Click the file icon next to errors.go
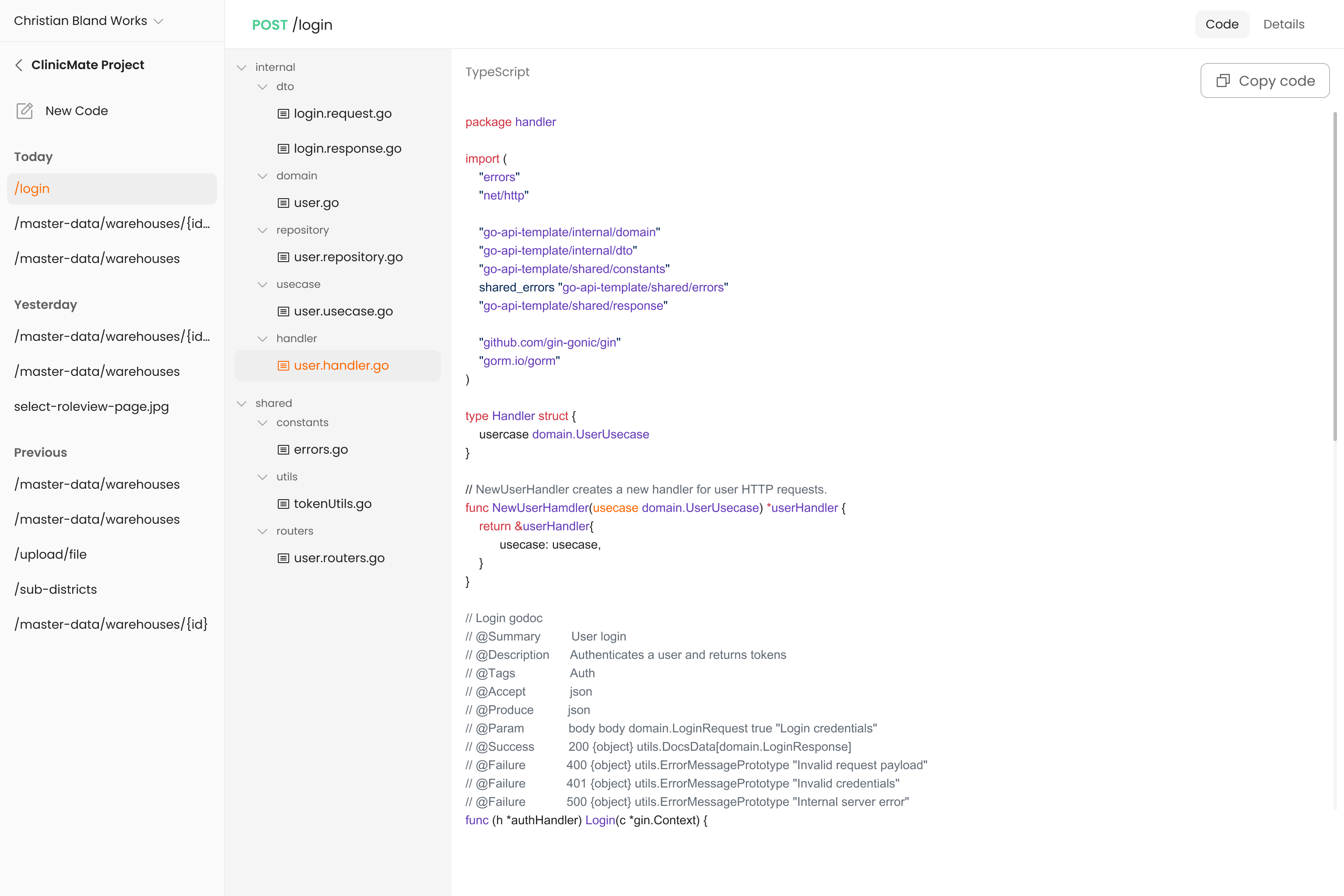 tap(283, 450)
